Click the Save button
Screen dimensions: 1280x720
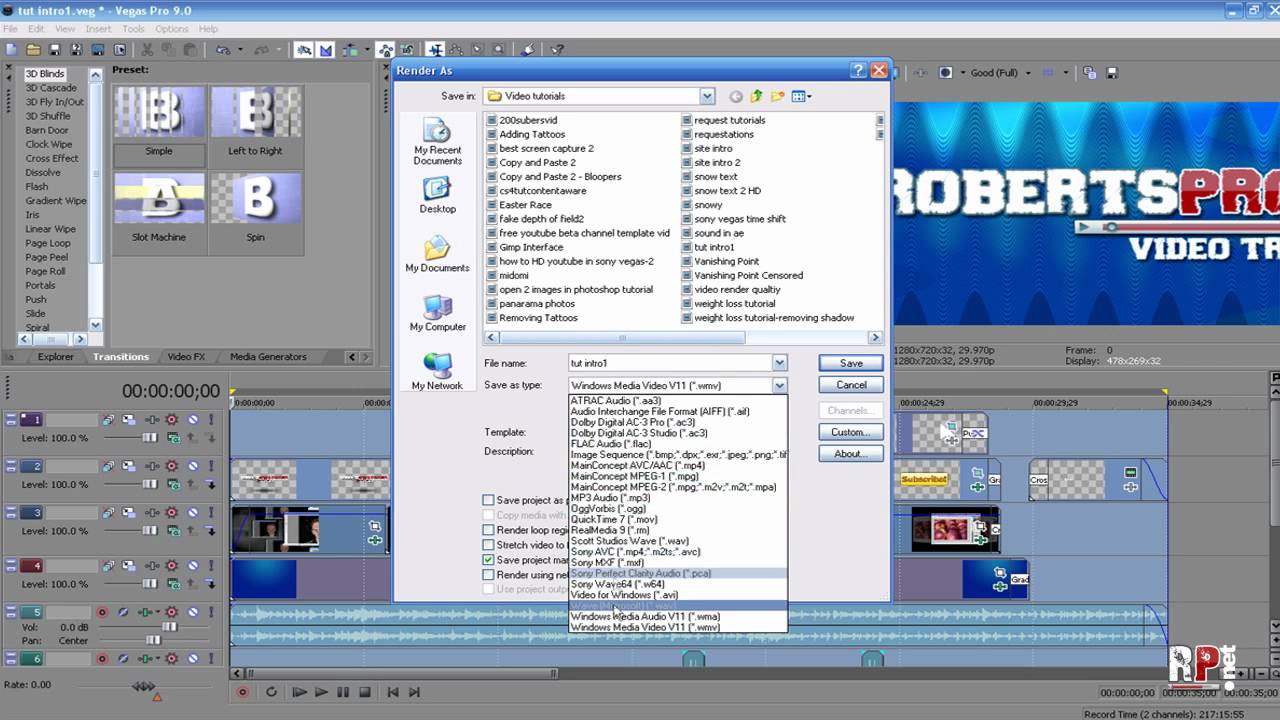pyautogui.click(x=851, y=363)
